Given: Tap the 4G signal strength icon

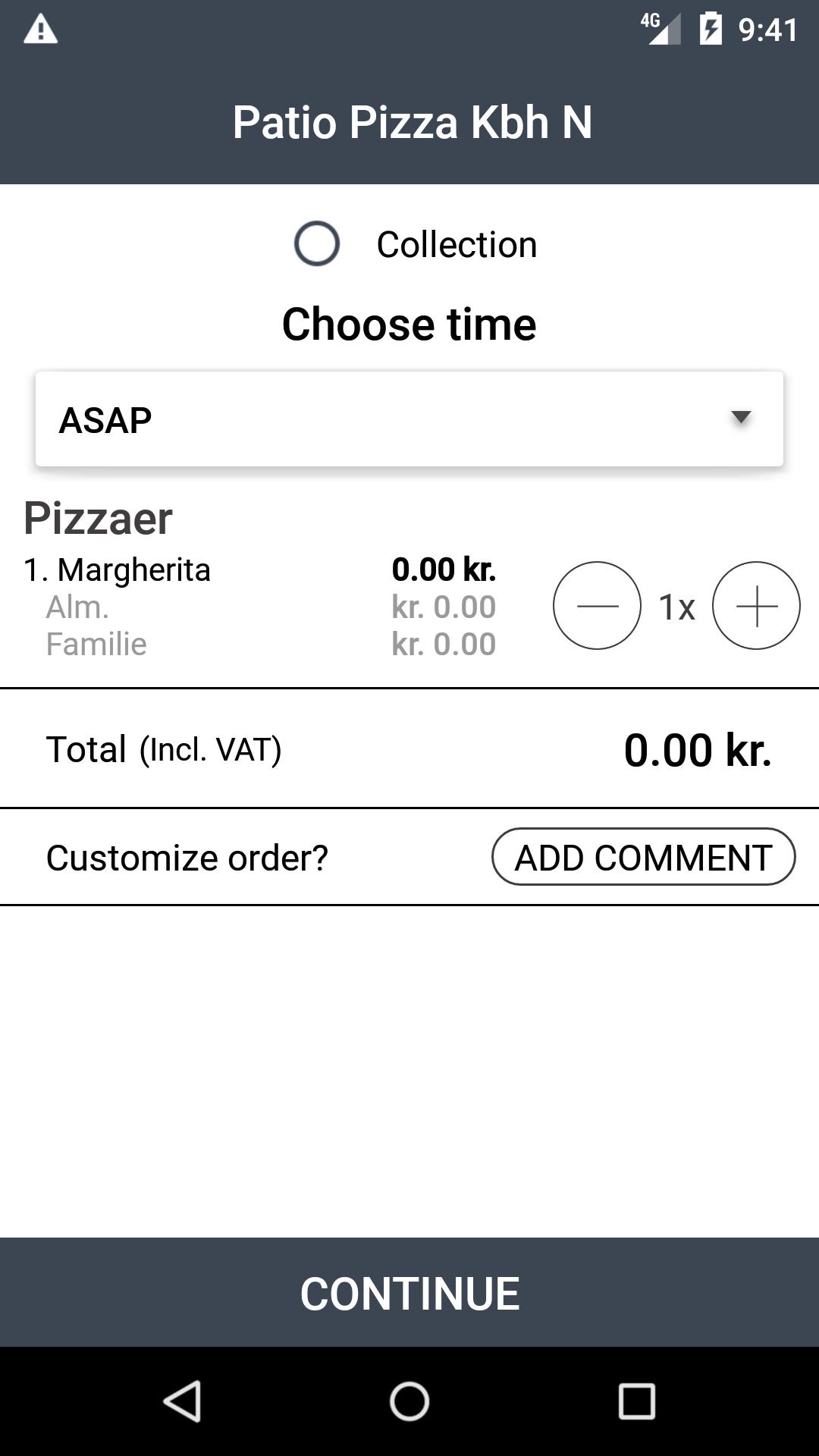Looking at the screenshot, I should tap(661, 29).
